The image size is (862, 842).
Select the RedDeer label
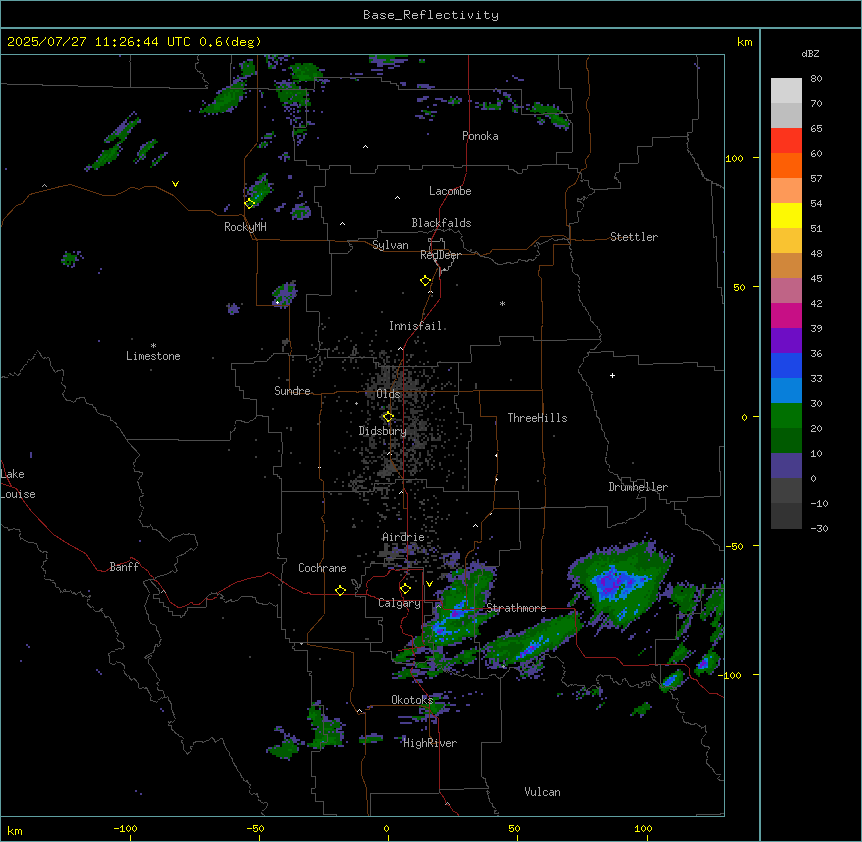(440, 255)
